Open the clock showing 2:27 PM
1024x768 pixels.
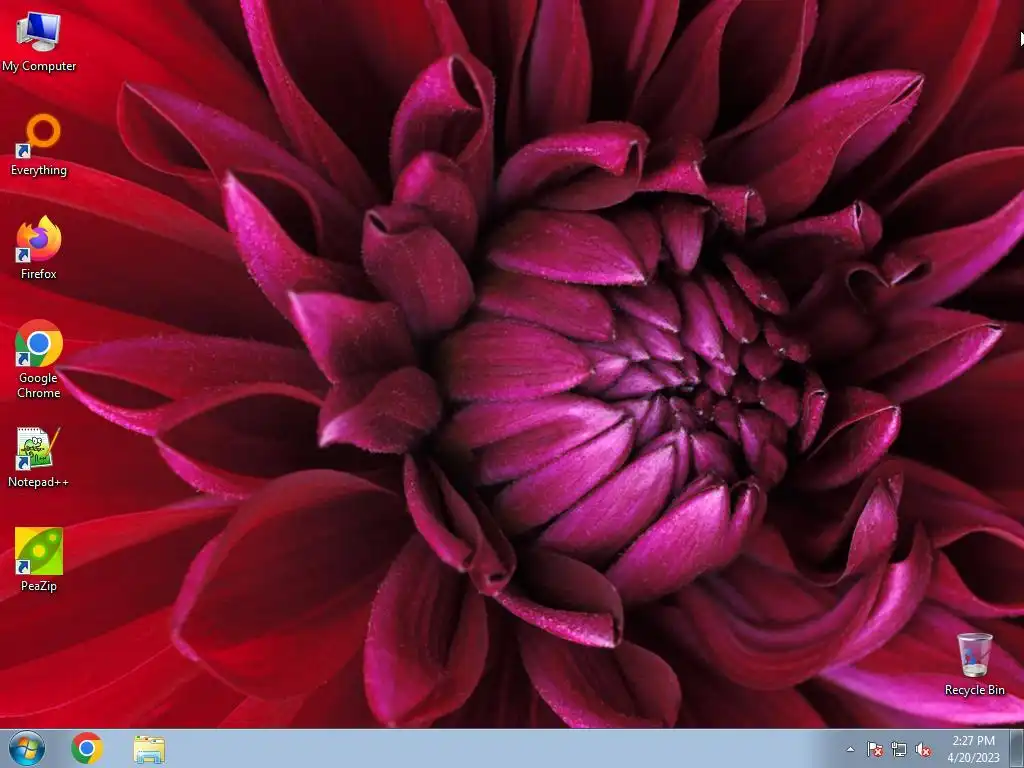[973, 749]
